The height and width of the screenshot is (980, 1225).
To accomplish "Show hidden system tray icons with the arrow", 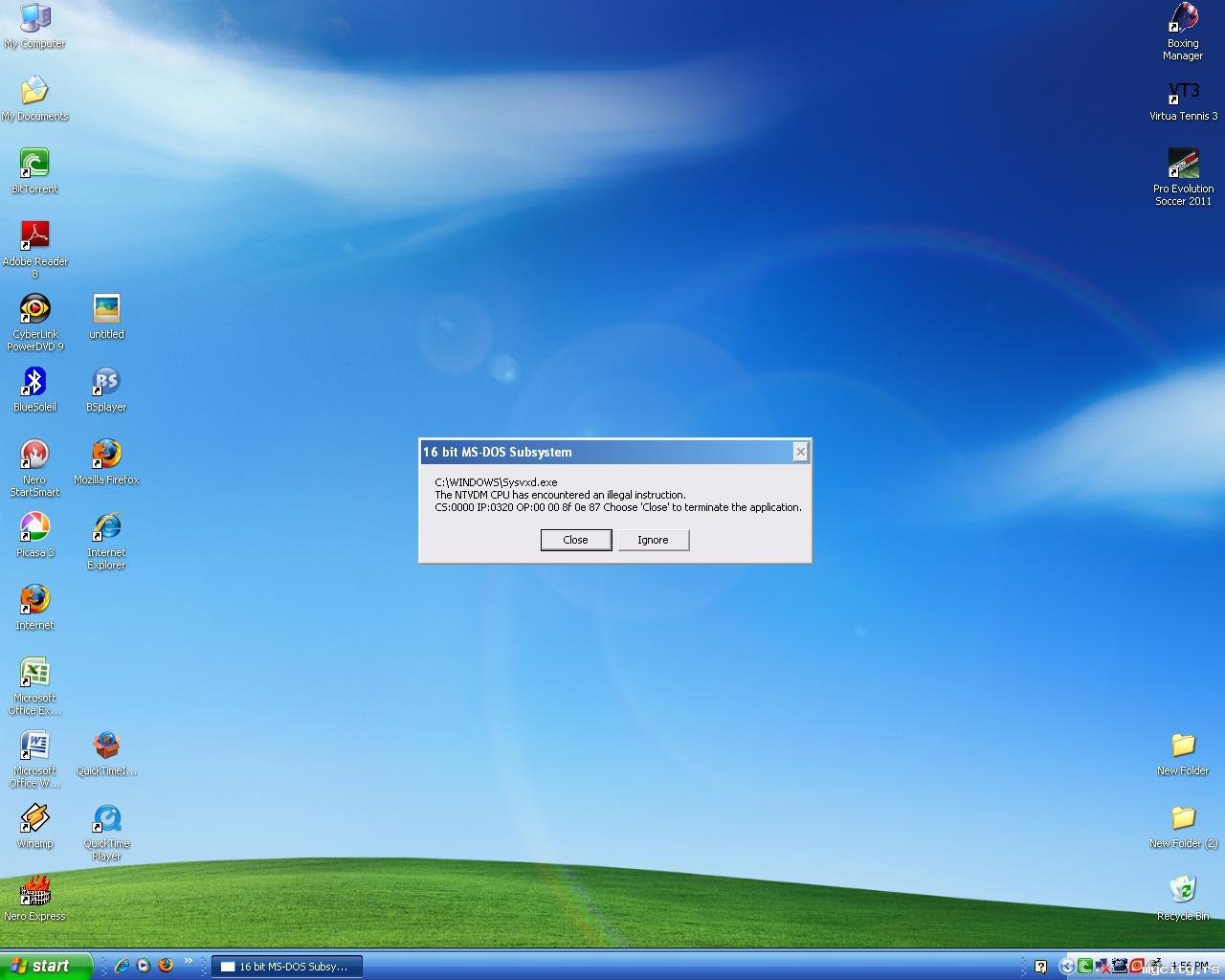I will coord(1066,967).
